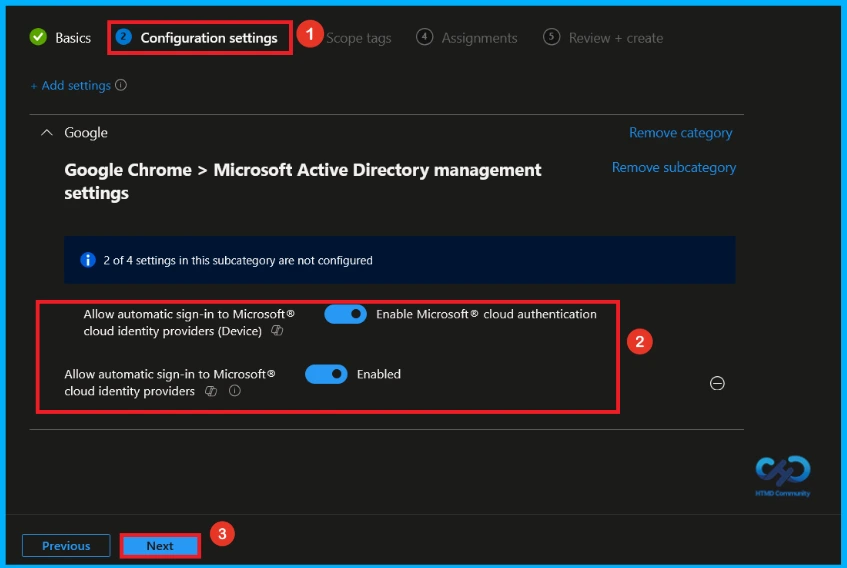
Task: Click Remove subcategory link
Action: pyautogui.click(x=674, y=167)
